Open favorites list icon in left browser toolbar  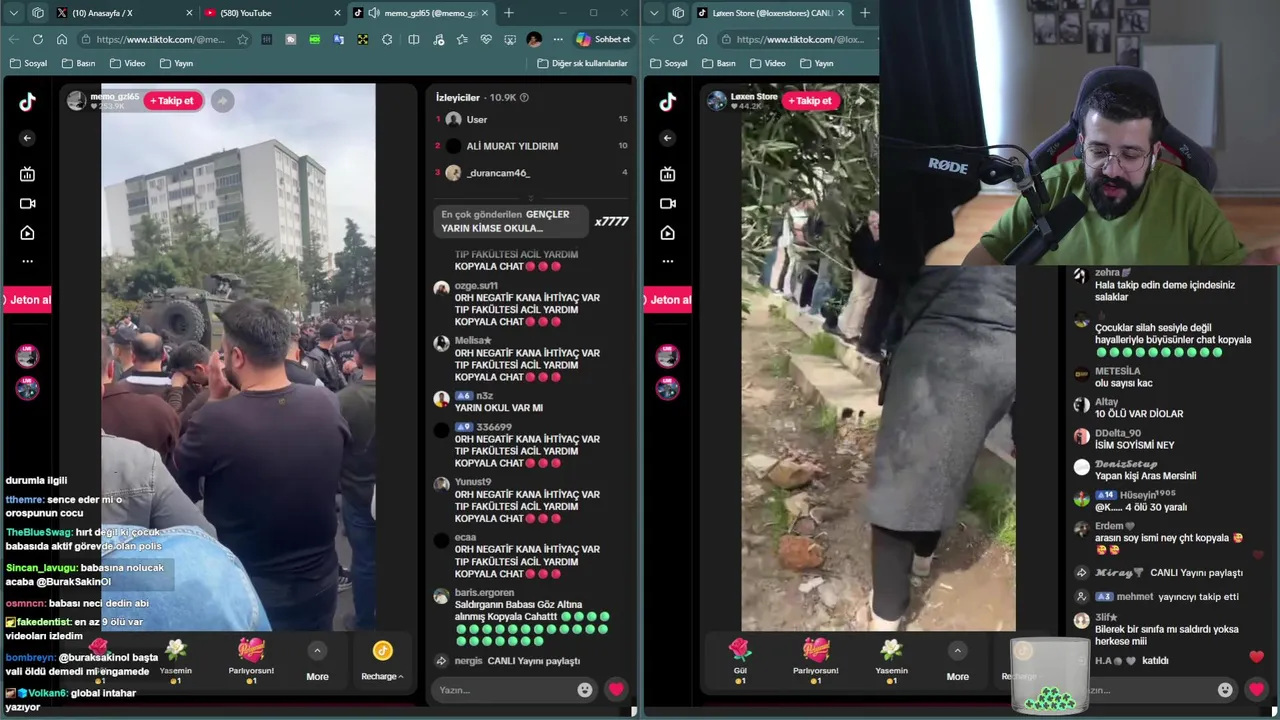(461, 39)
